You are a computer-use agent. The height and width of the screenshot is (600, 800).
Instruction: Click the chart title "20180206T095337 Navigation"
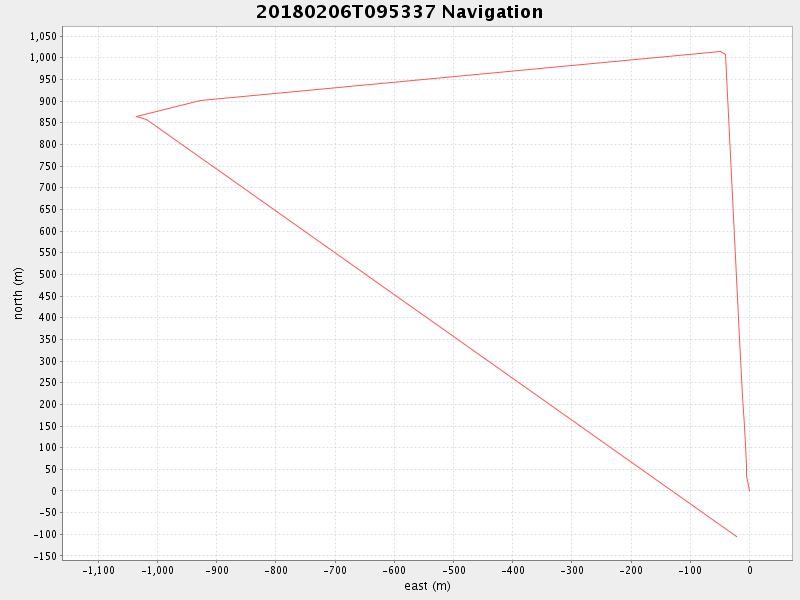click(x=399, y=12)
